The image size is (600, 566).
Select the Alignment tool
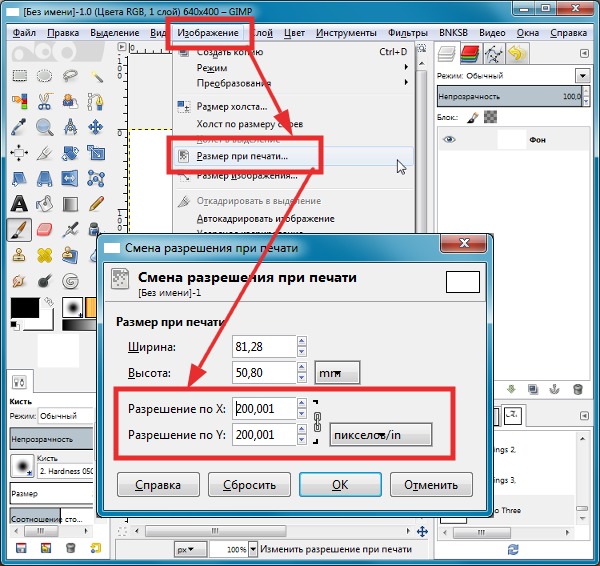[x=19, y=153]
